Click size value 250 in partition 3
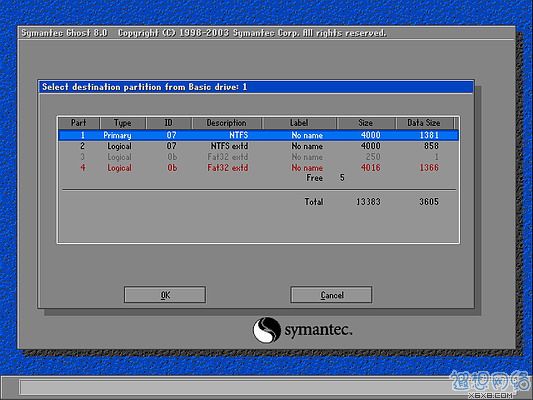The image size is (533, 400). pyautogui.click(x=373, y=157)
